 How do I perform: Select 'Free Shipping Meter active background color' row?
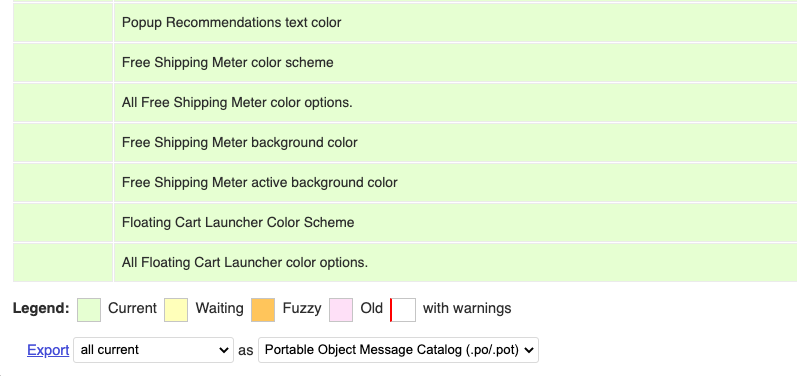coord(455,182)
